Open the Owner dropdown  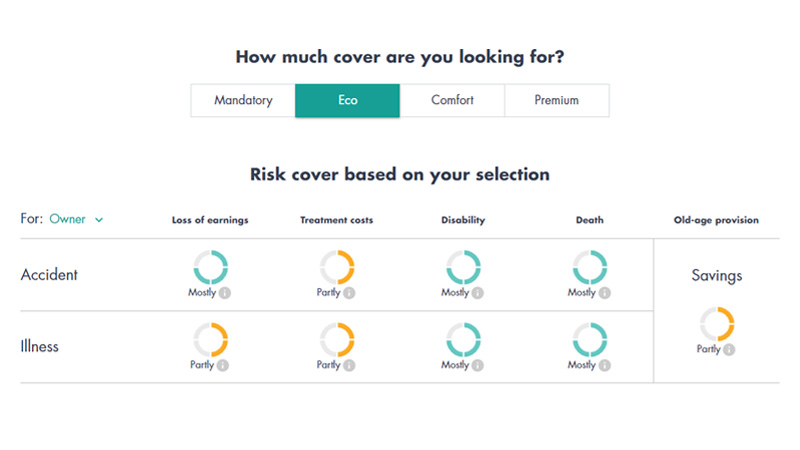coord(69,219)
